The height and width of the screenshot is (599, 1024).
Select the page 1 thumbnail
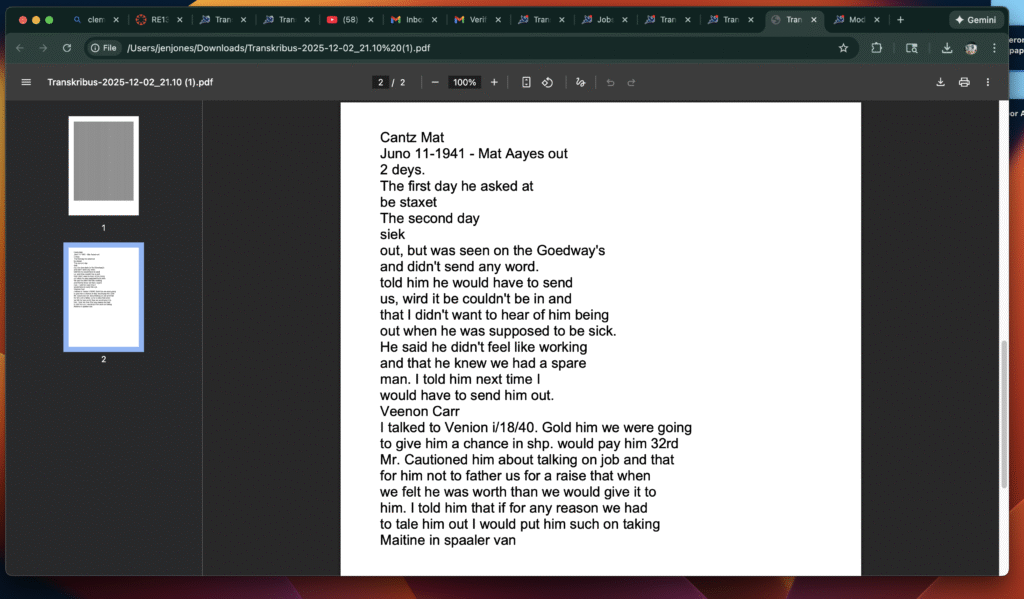click(x=103, y=165)
